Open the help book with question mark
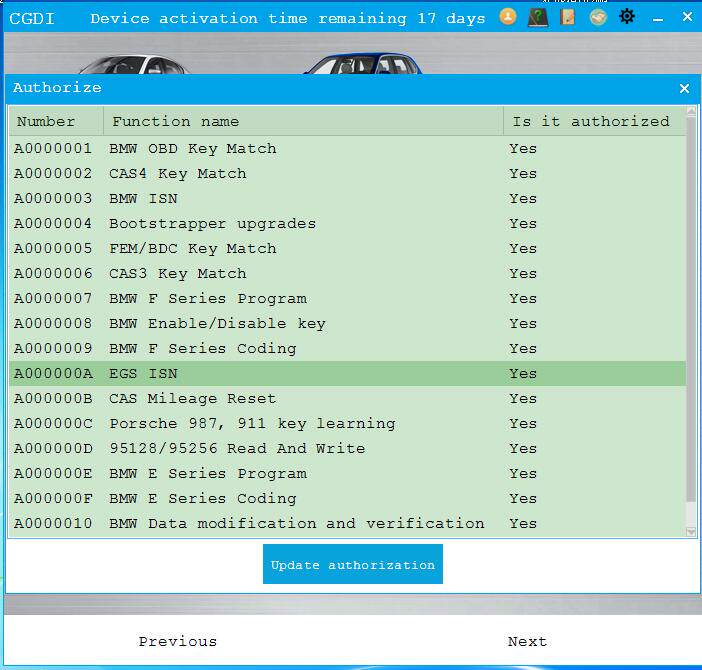 click(x=538, y=17)
